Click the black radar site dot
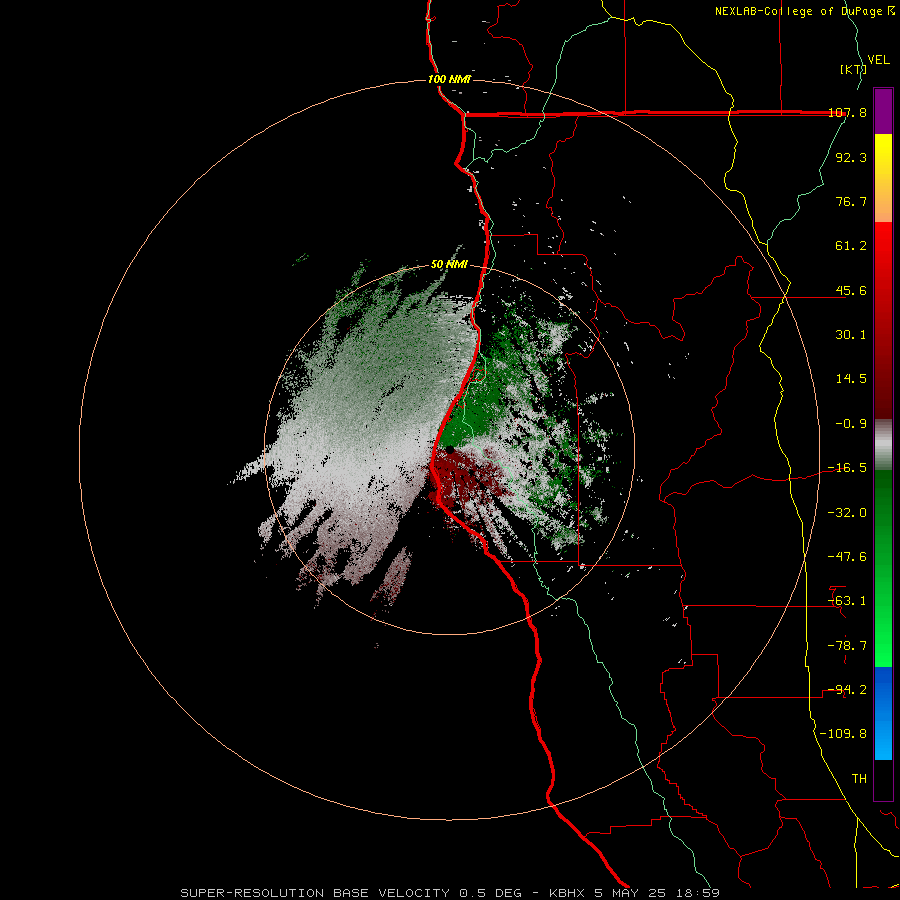900x900 pixels. click(x=449, y=449)
